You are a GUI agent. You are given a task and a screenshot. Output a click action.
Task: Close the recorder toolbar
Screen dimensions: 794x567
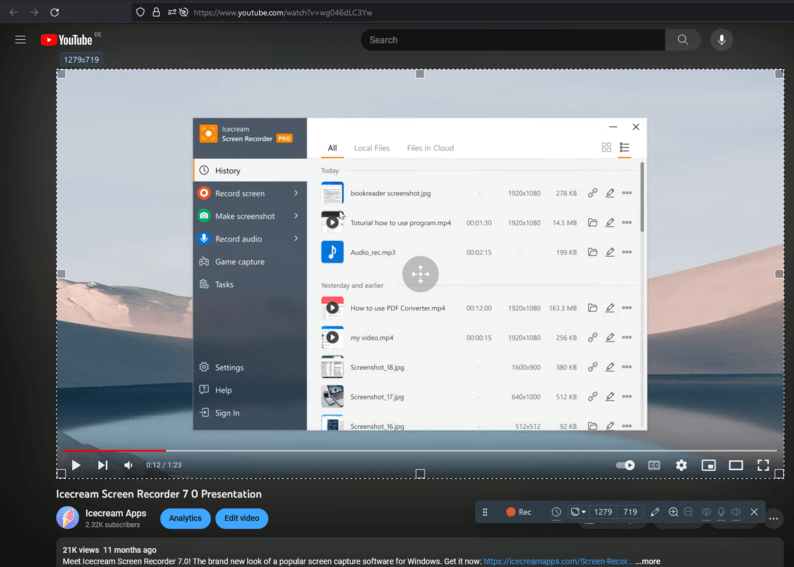[754, 512]
